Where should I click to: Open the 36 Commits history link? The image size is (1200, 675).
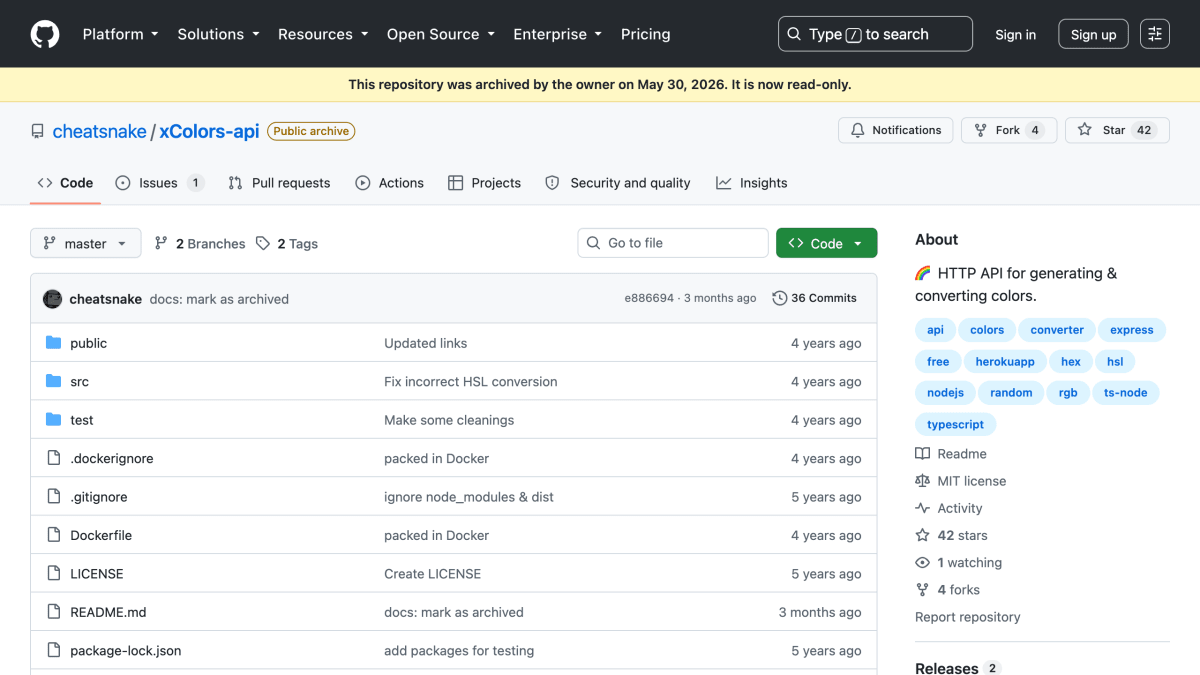pos(815,298)
